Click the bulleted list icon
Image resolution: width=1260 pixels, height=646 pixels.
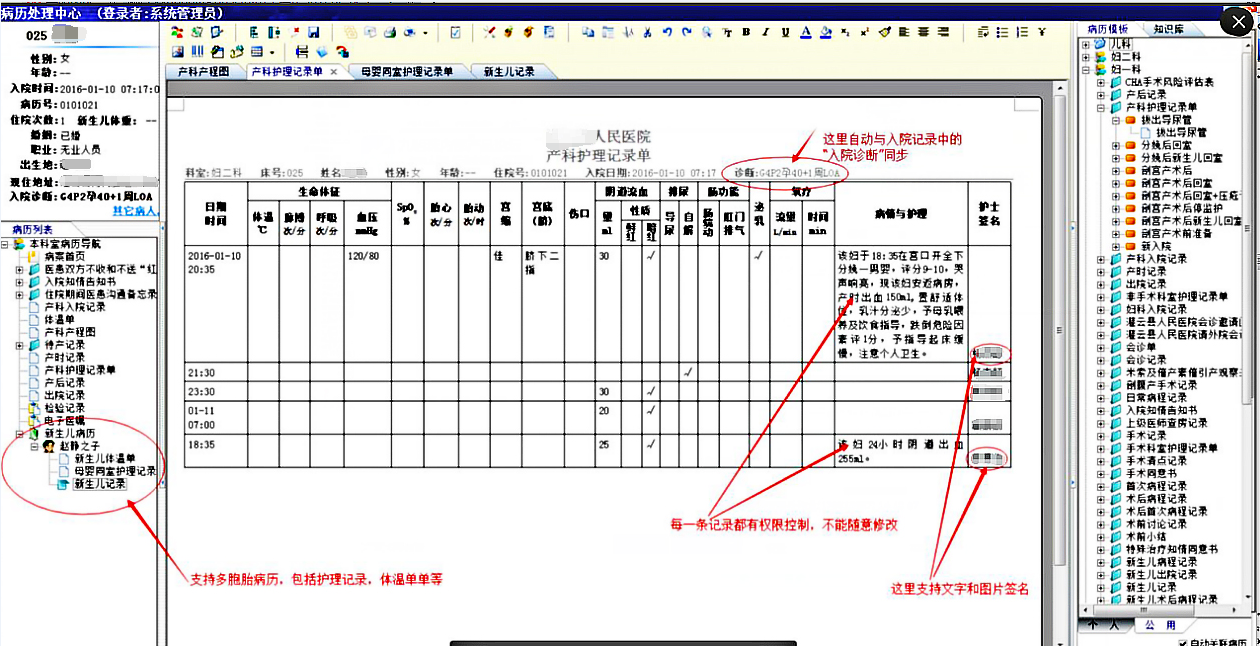coord(1002,32)
